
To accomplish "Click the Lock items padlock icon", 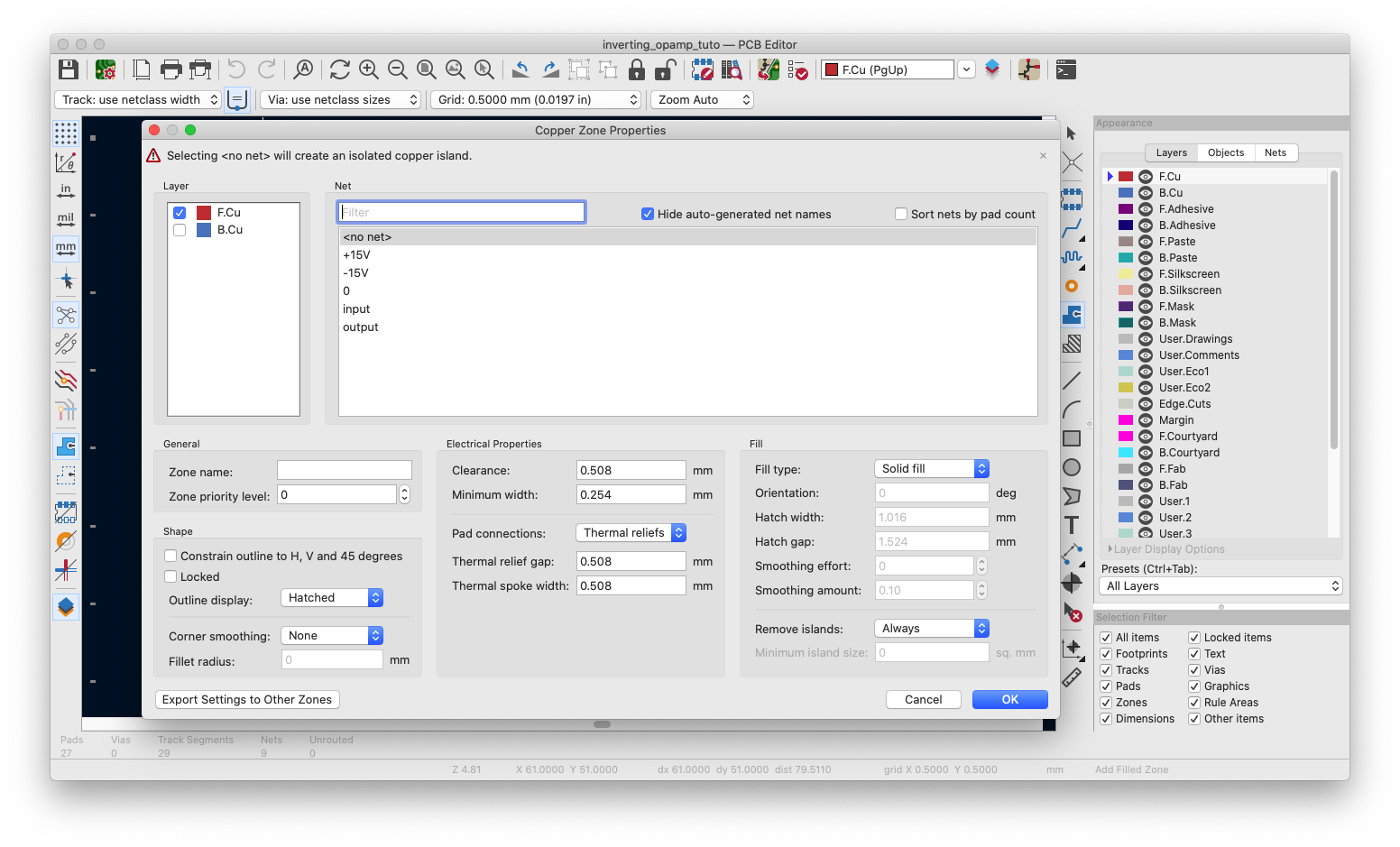I will [x=637, y=69].
